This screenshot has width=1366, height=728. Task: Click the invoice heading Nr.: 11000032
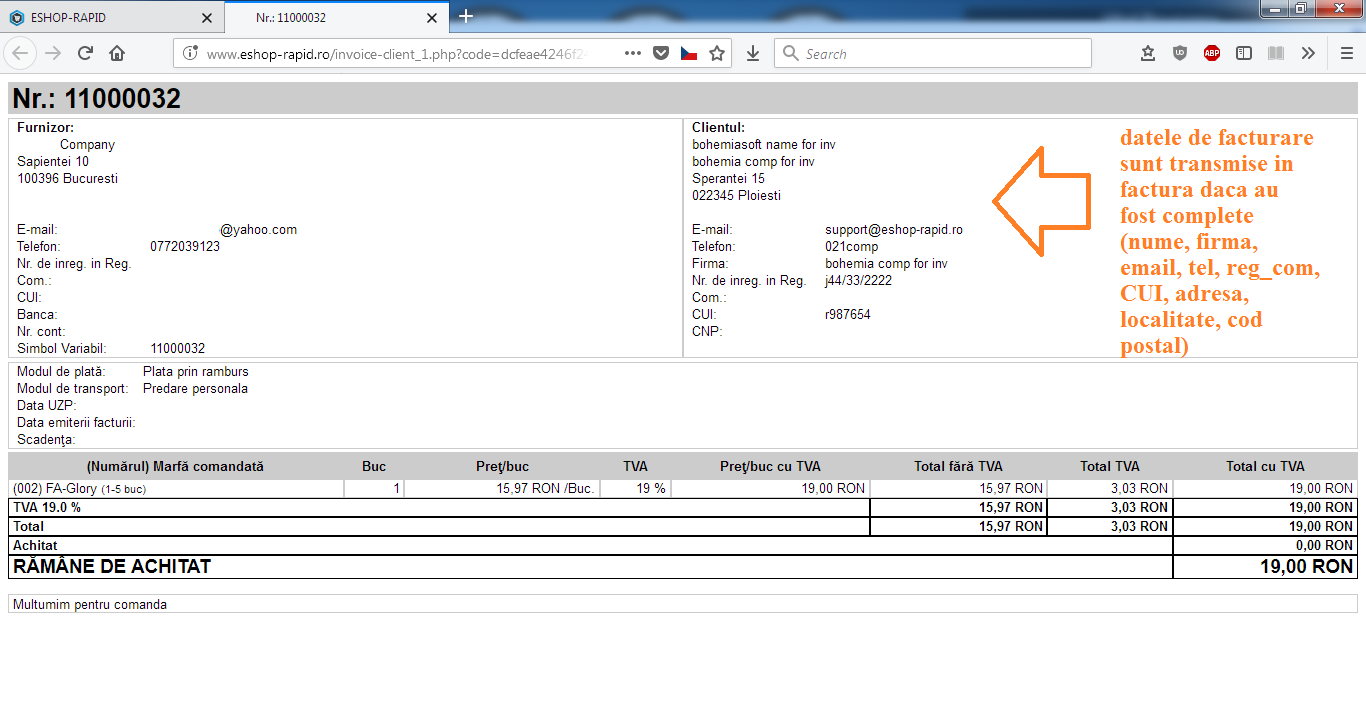[96, 98]
